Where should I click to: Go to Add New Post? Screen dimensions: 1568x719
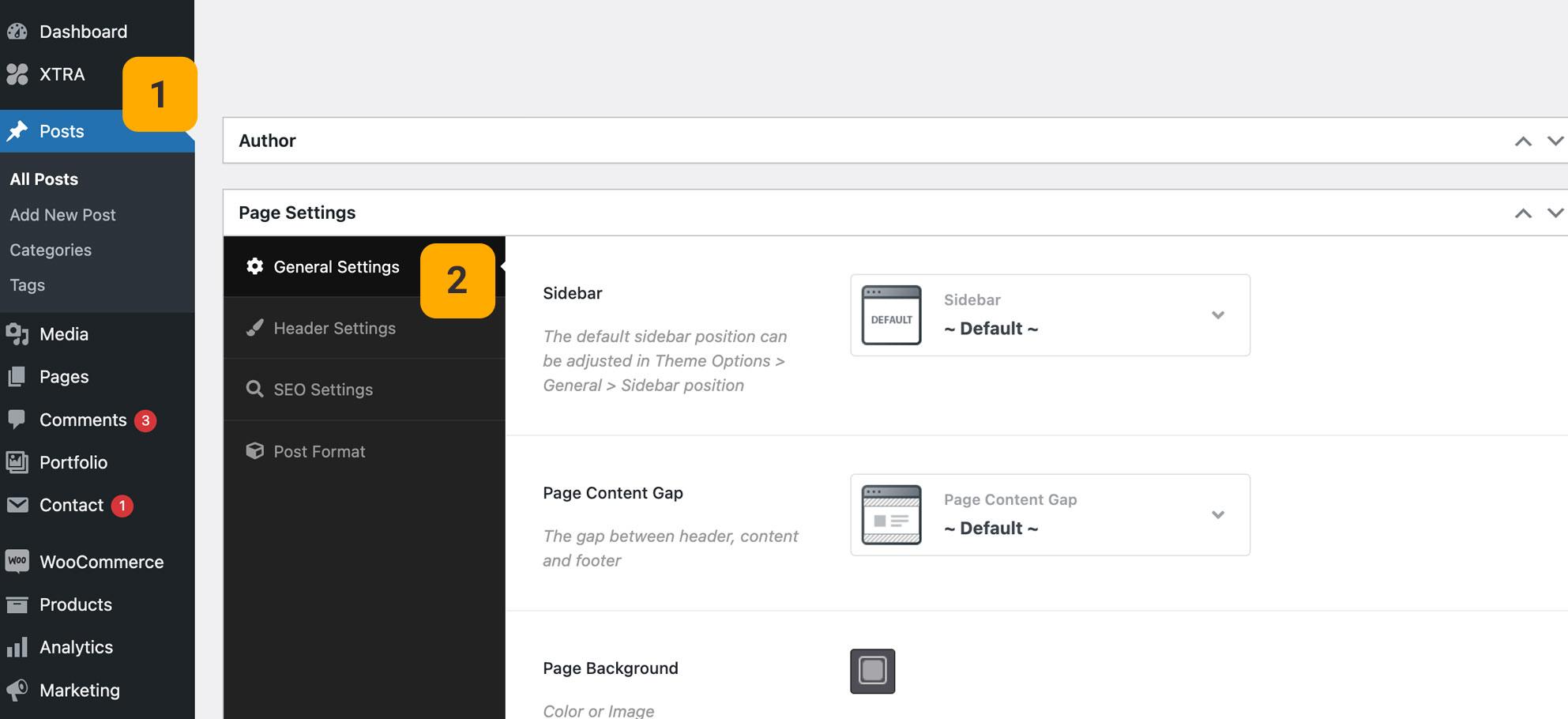(62, 215)
